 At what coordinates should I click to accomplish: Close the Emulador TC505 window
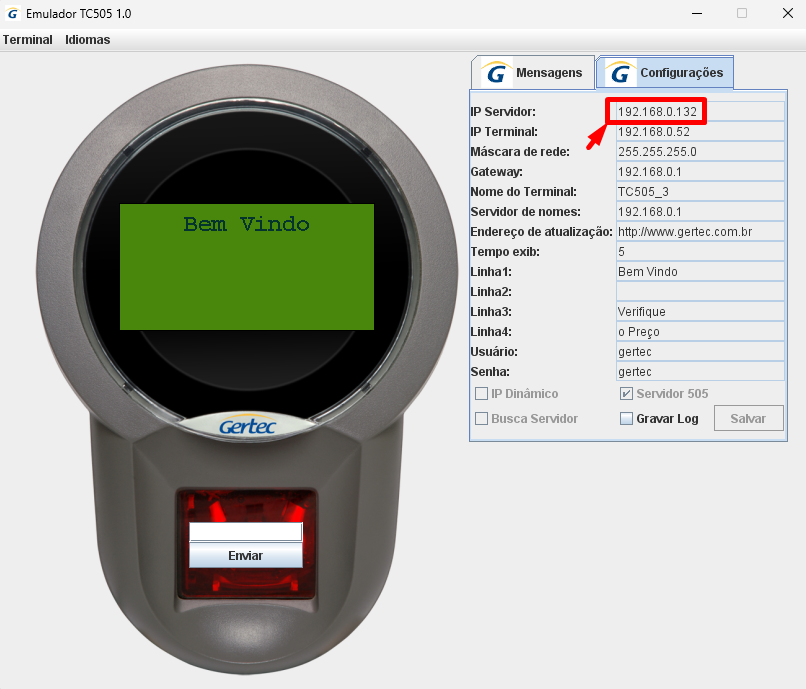787,13
